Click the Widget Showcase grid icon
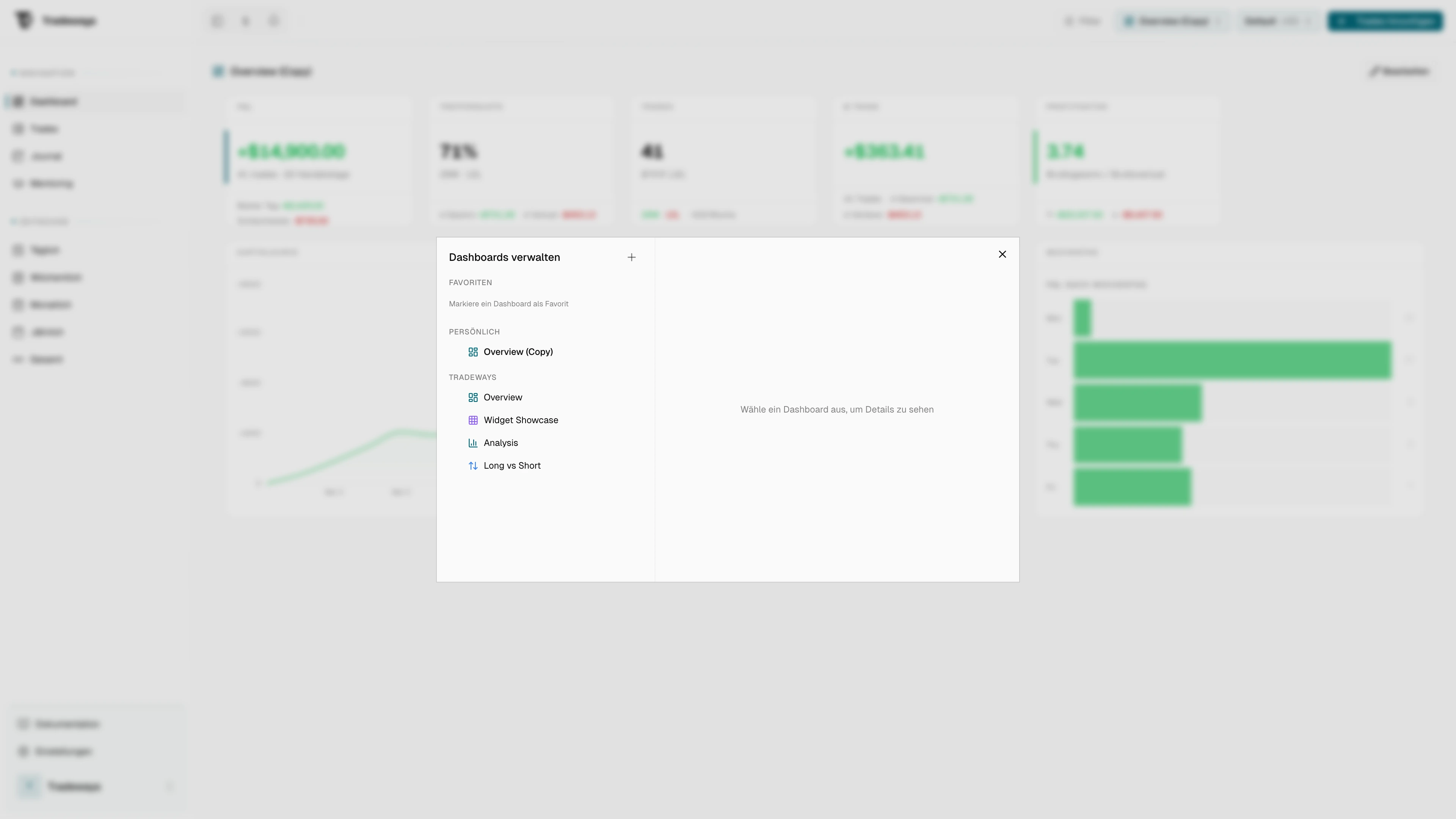1456x819 pixels. (x=474, y=420)
